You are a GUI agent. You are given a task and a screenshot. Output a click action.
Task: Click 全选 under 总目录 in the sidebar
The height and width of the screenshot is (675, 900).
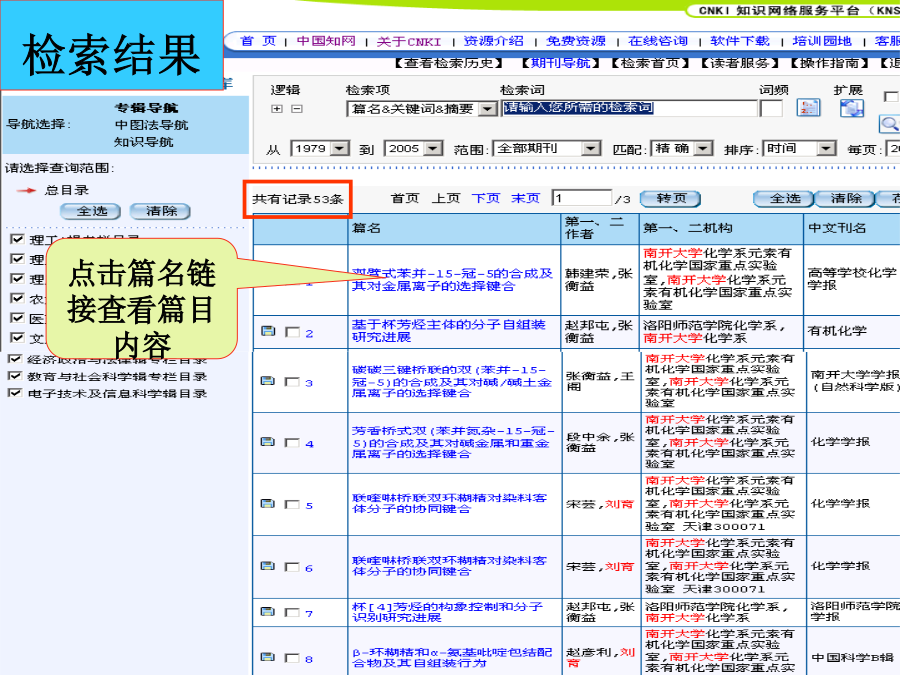91,211
